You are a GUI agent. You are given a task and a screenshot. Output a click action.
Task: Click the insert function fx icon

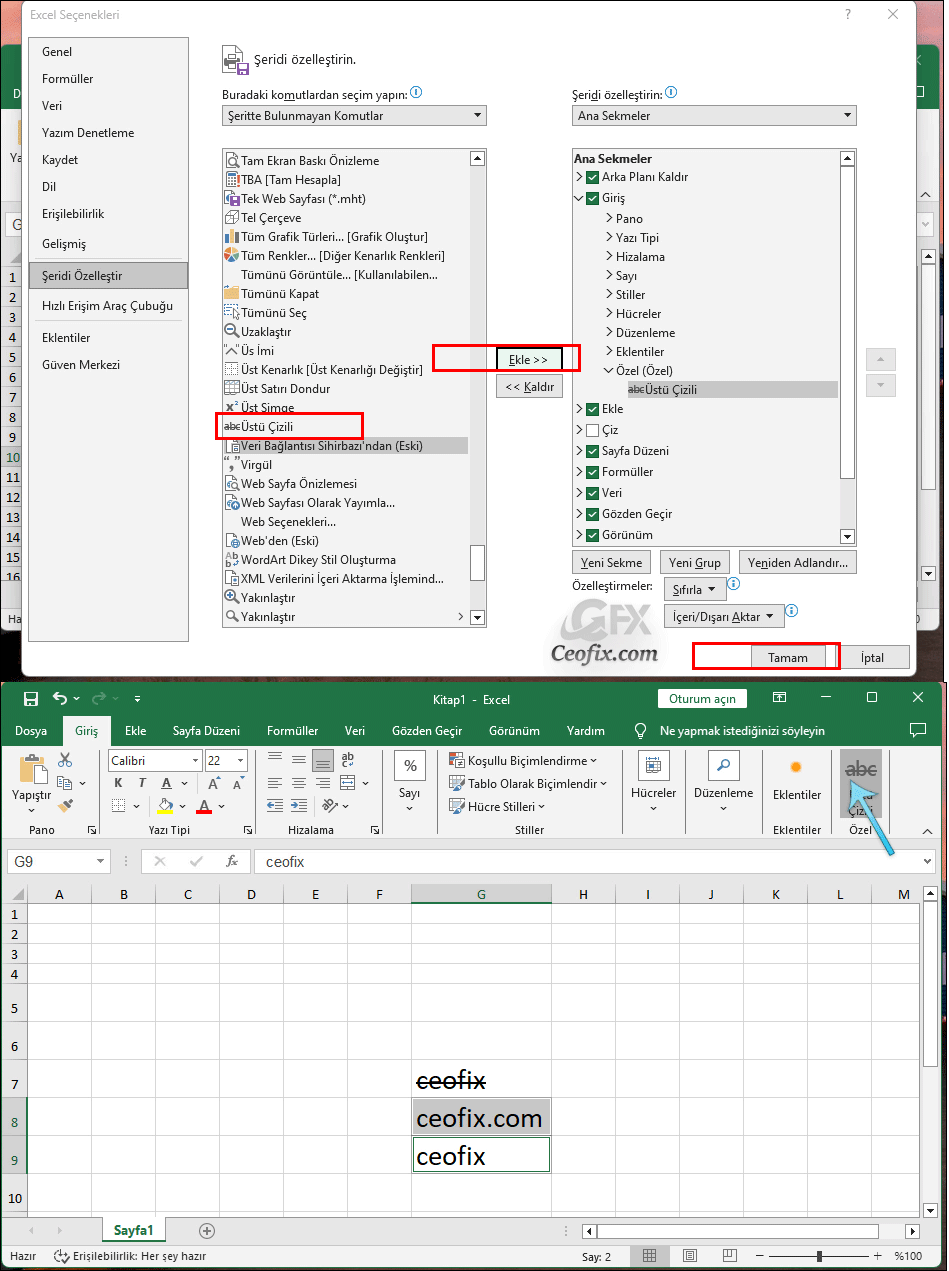click(x=232, y=861)
